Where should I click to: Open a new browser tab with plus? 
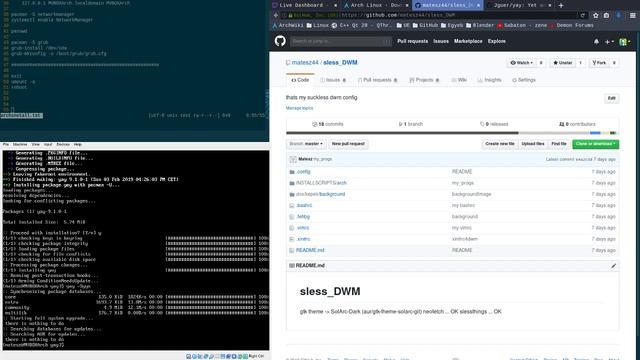click(561, 5)
